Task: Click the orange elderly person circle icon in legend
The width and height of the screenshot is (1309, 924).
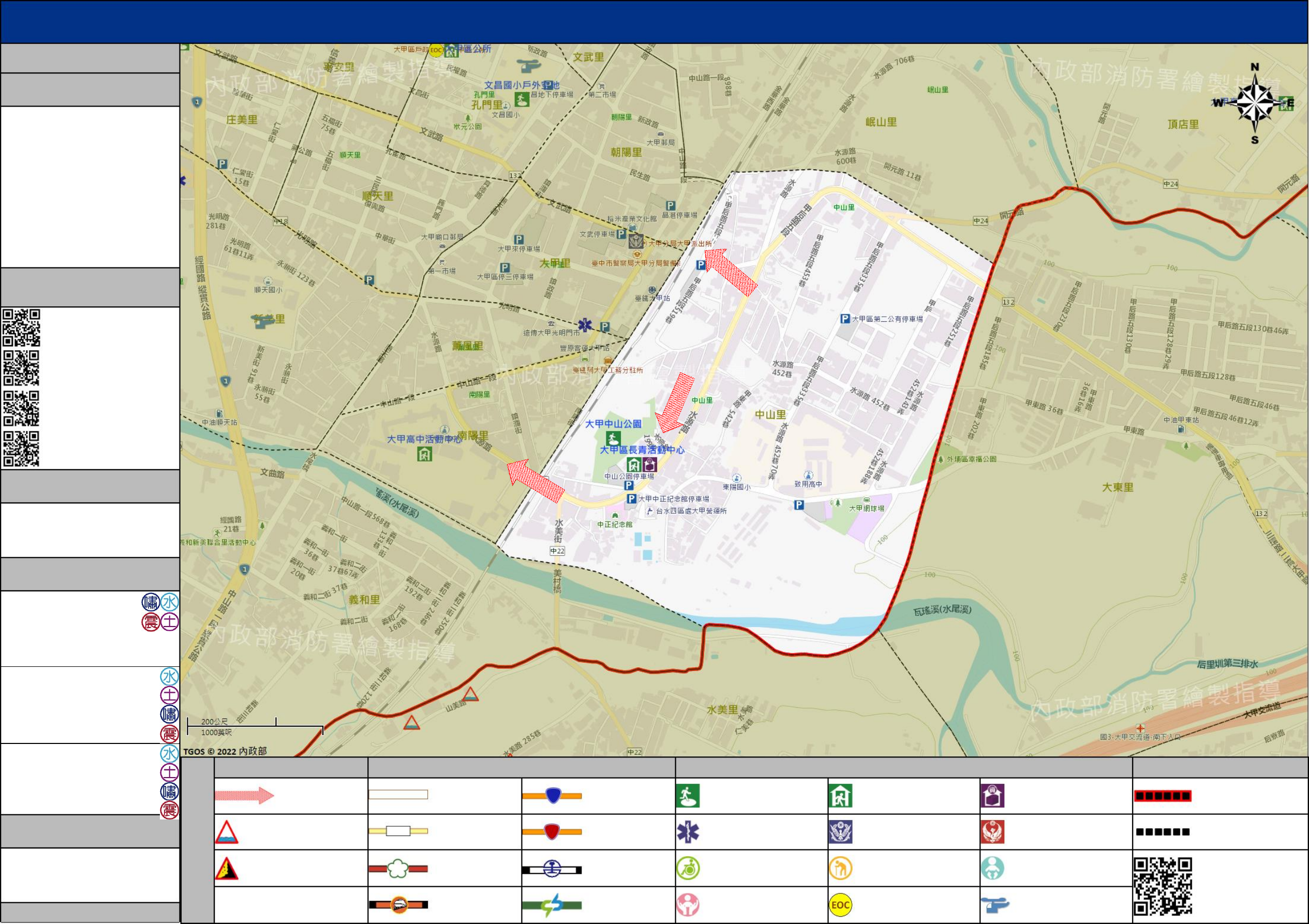Action: 840,869
